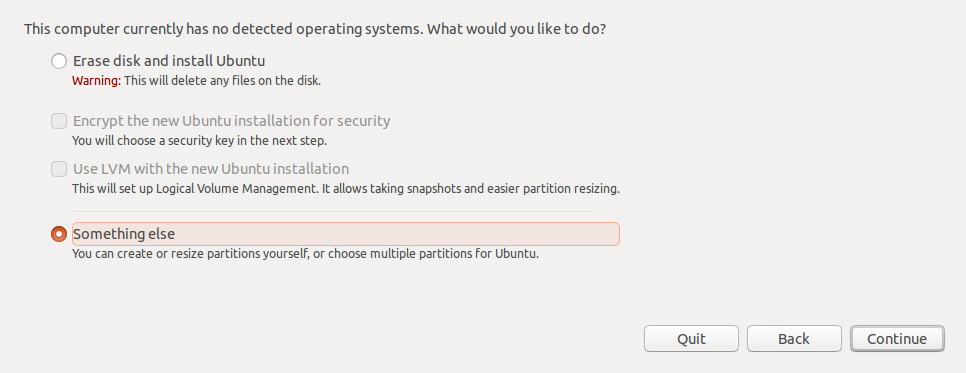Click the security key in next step description

pos(199,141)
